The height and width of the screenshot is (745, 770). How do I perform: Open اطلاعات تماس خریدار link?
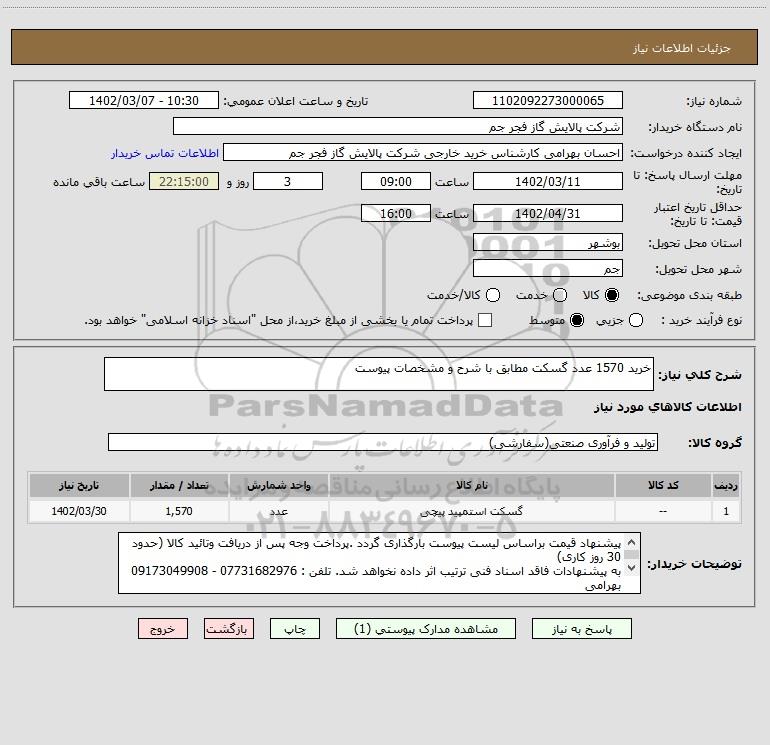165,153
